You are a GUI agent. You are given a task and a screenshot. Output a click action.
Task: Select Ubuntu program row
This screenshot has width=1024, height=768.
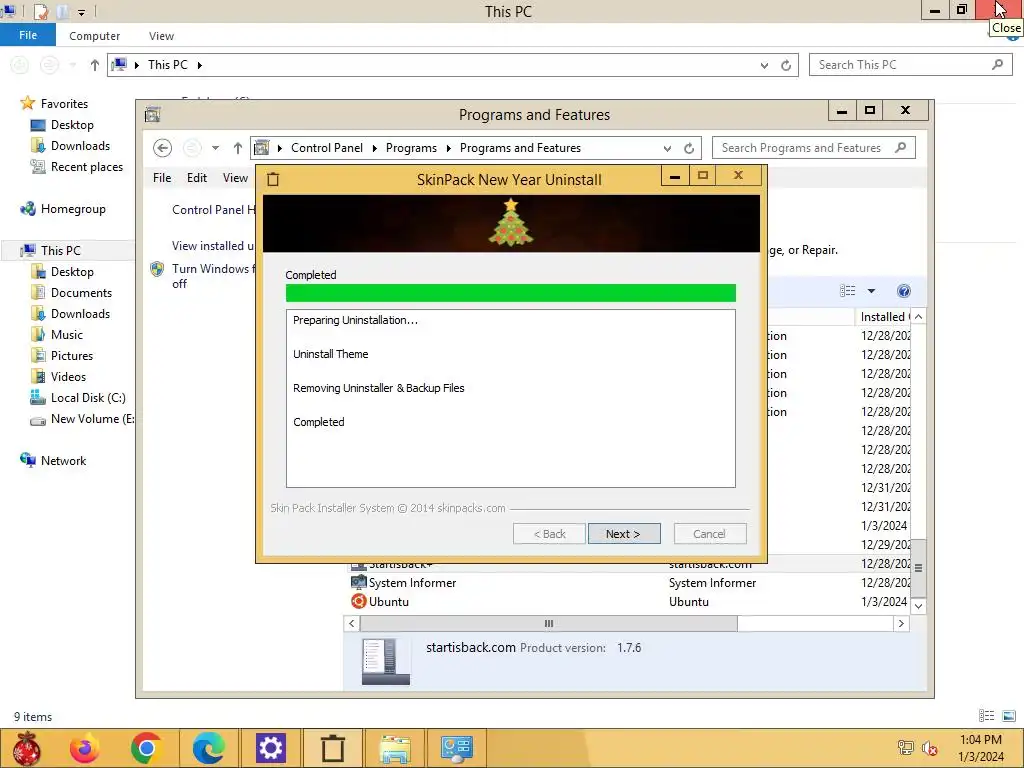pyautogui.click(x=627, y=601)
